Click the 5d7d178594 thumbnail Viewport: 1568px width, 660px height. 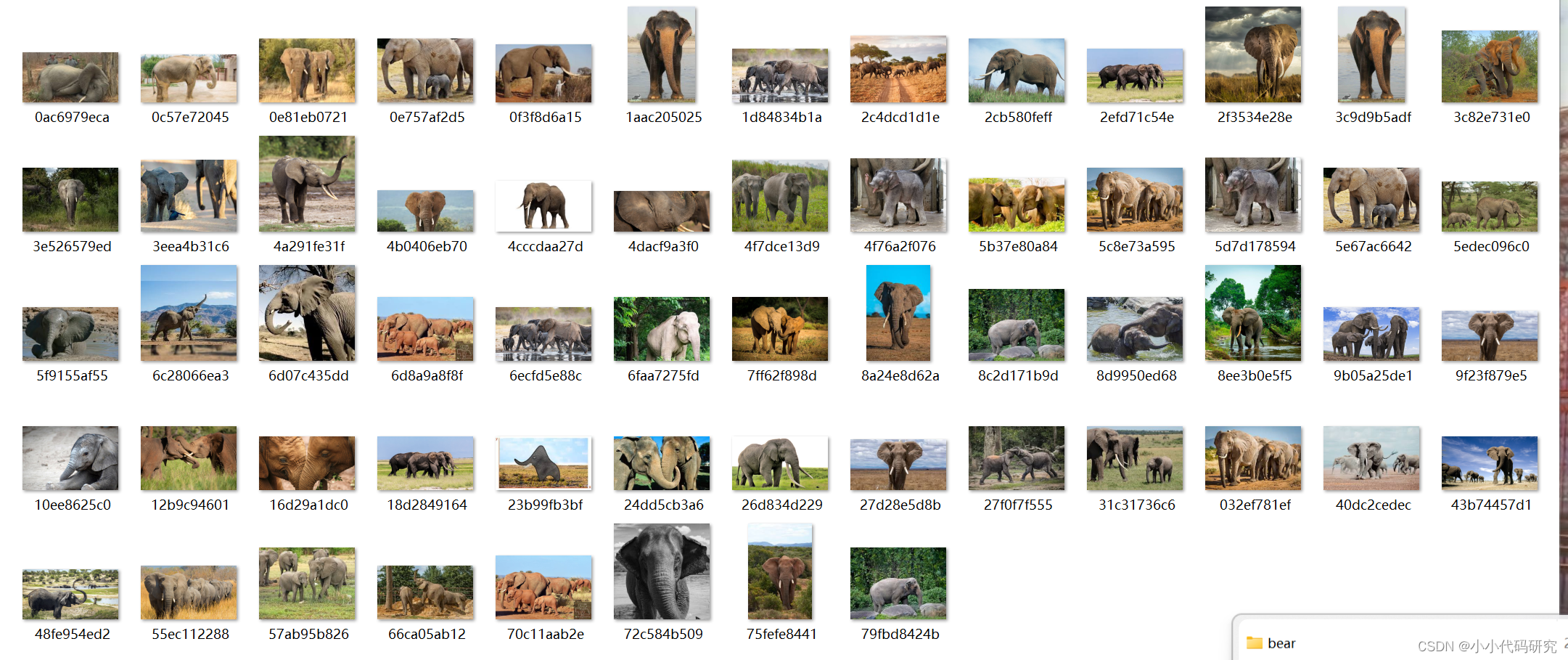1253,195
